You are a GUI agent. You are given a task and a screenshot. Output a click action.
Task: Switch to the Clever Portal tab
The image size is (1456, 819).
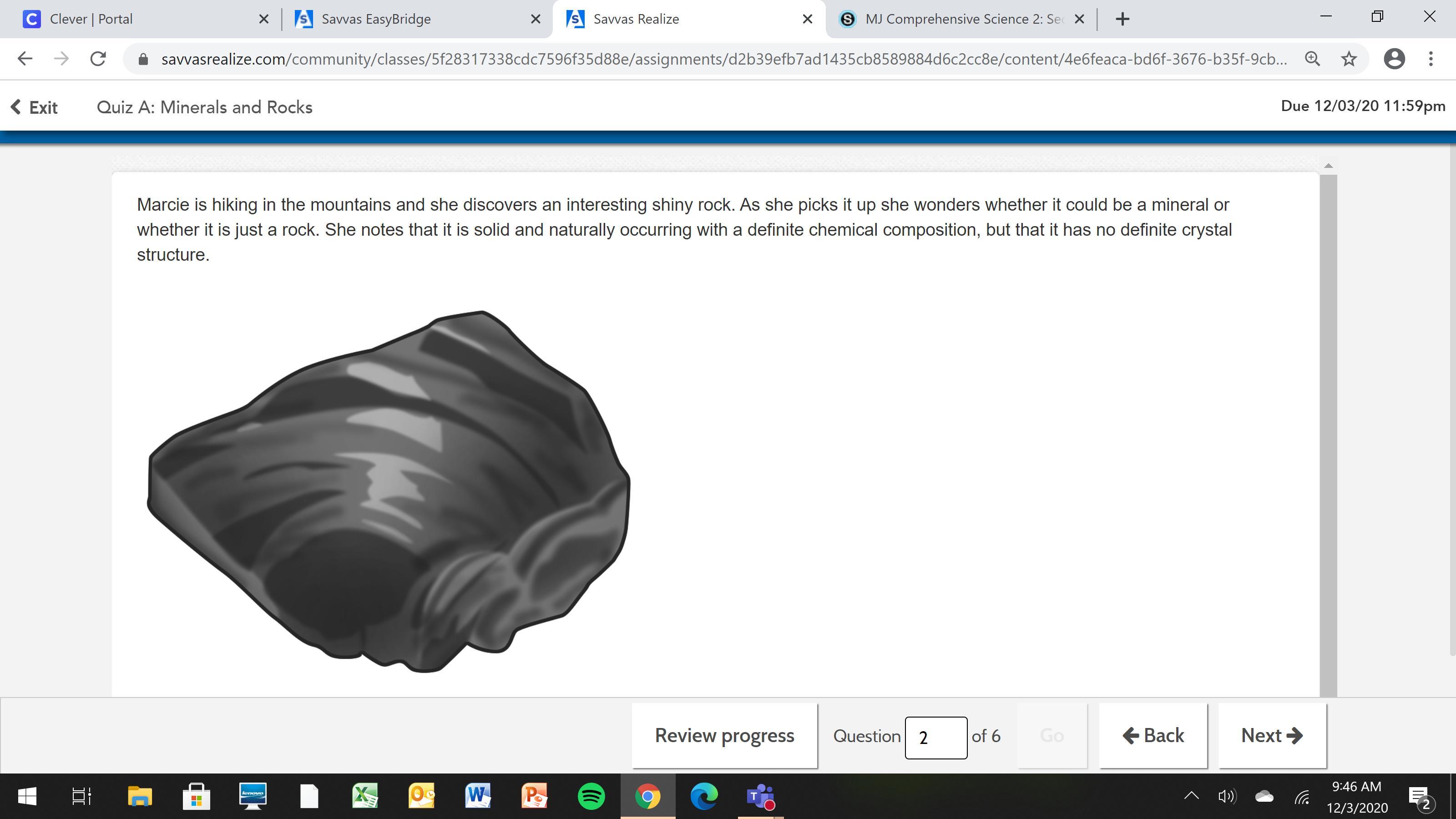[x=91, y=19]
